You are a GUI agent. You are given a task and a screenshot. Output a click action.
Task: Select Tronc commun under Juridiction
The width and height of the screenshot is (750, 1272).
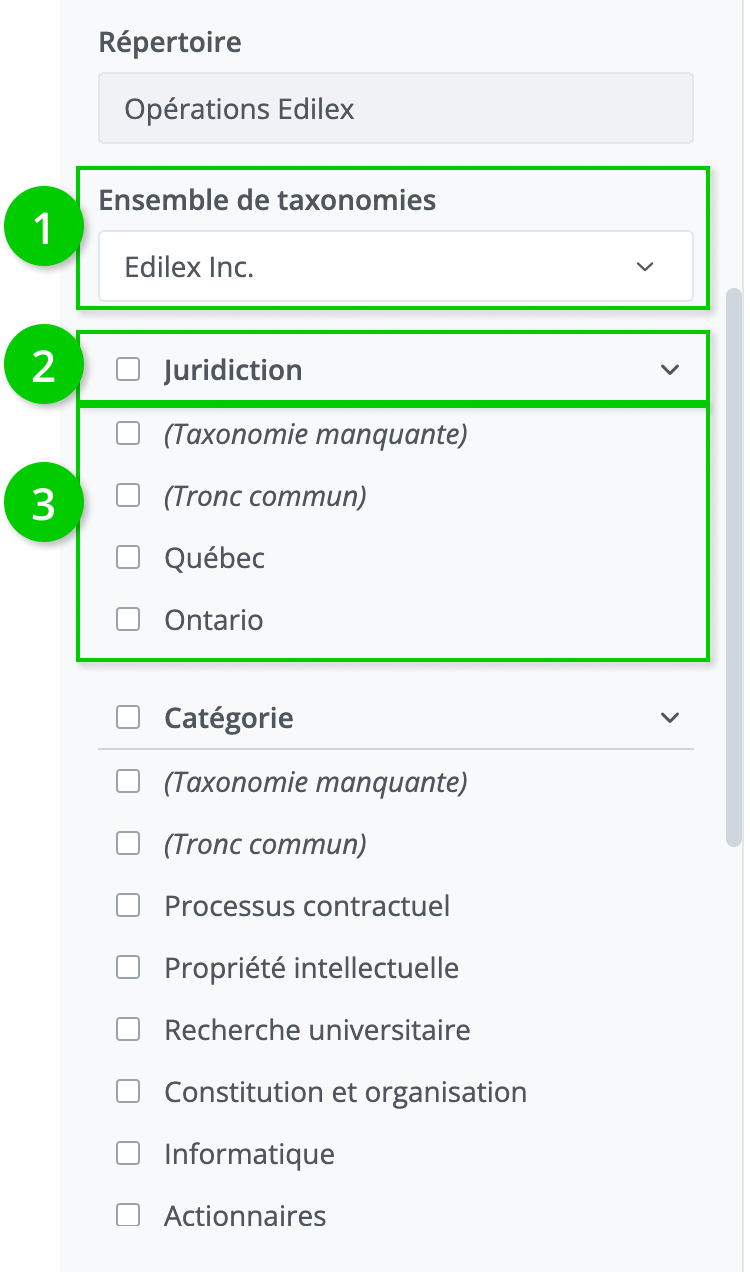click(128, 495)
